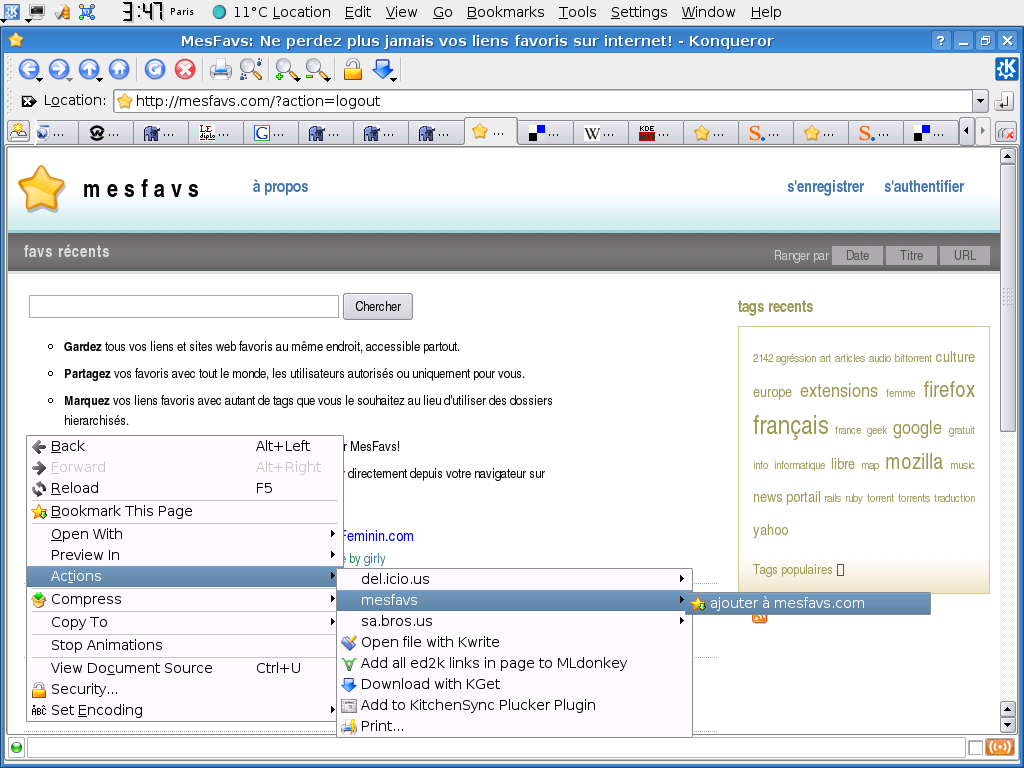The width and height of the screenshot is (1024, 768).
Task: Stop loading with the red X icon
Action: click(x=185, y=69)
